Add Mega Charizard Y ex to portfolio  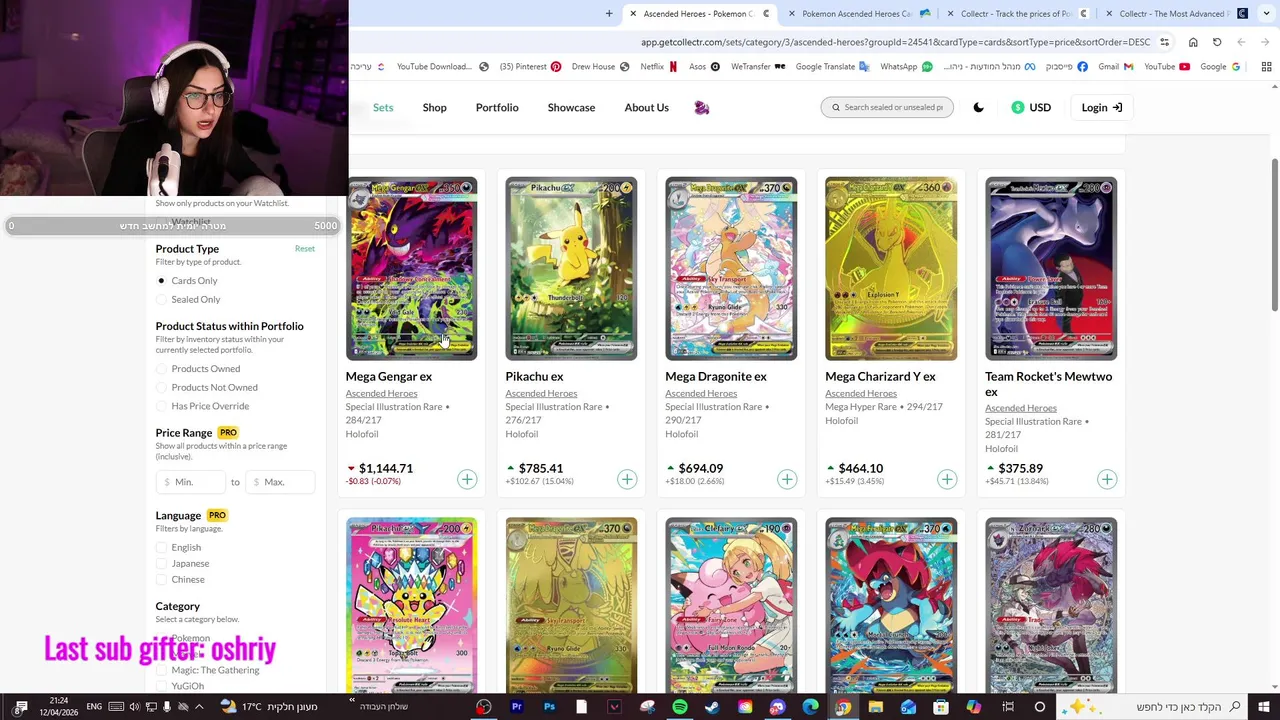click(947, 480)
